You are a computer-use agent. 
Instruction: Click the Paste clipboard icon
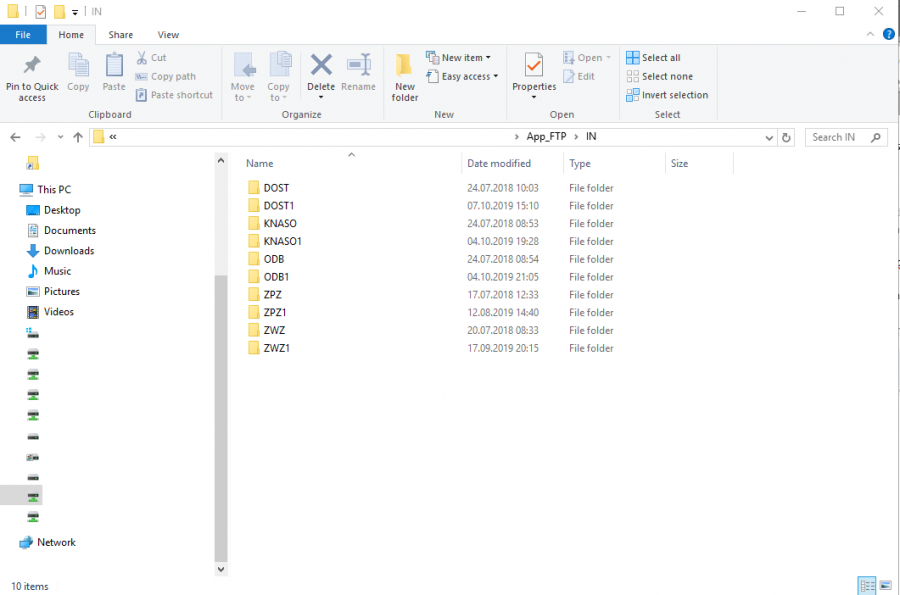click(x=114, y=72)
